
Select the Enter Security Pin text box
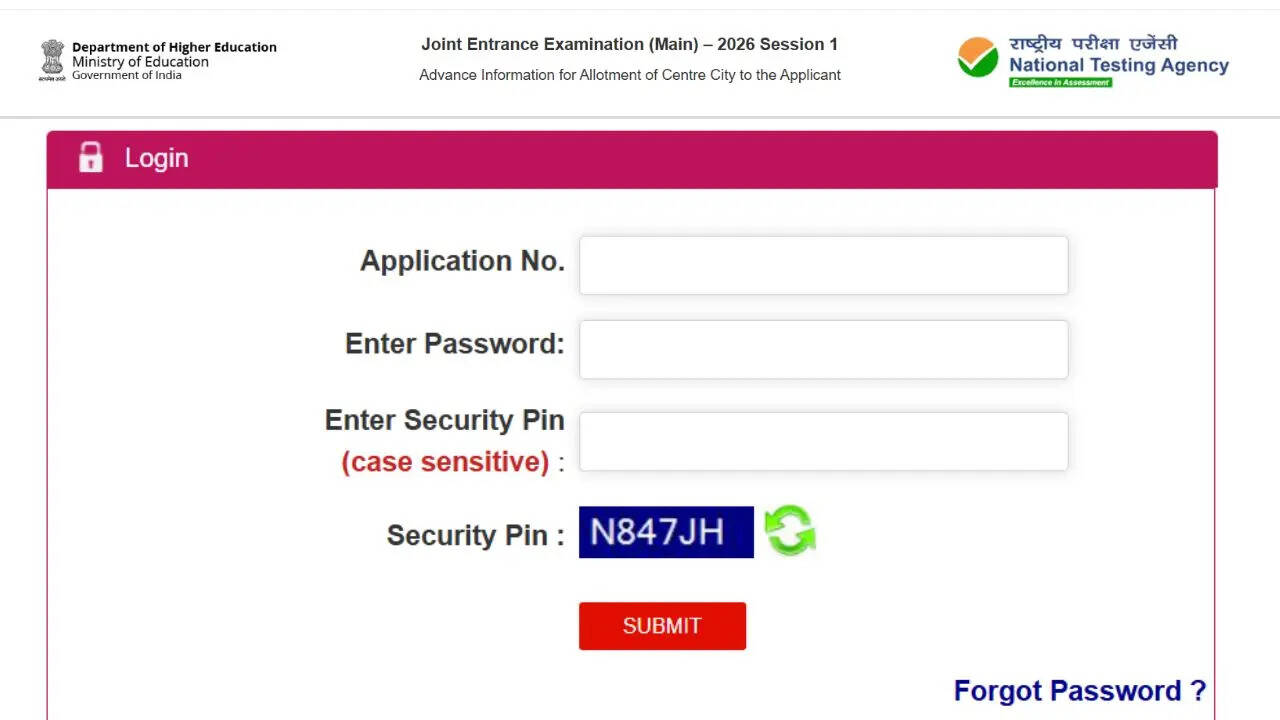pyautogui.click(x=823, y=441)
